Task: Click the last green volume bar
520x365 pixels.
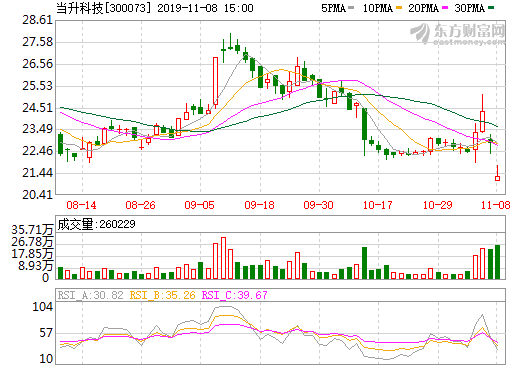Action: pyautogui.click(x=497, y=262)
